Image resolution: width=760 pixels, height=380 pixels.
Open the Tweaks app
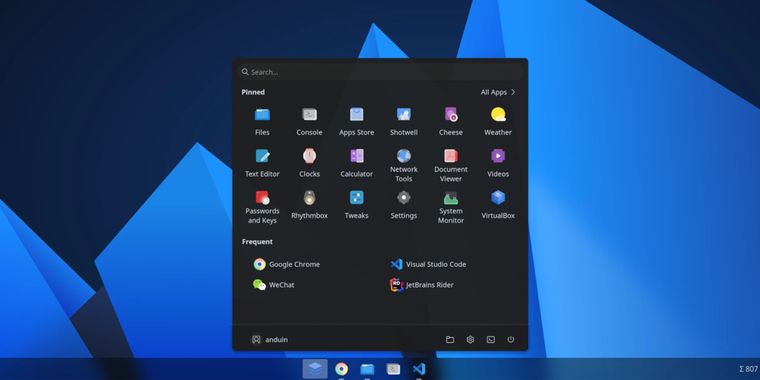tap(356, 205)
